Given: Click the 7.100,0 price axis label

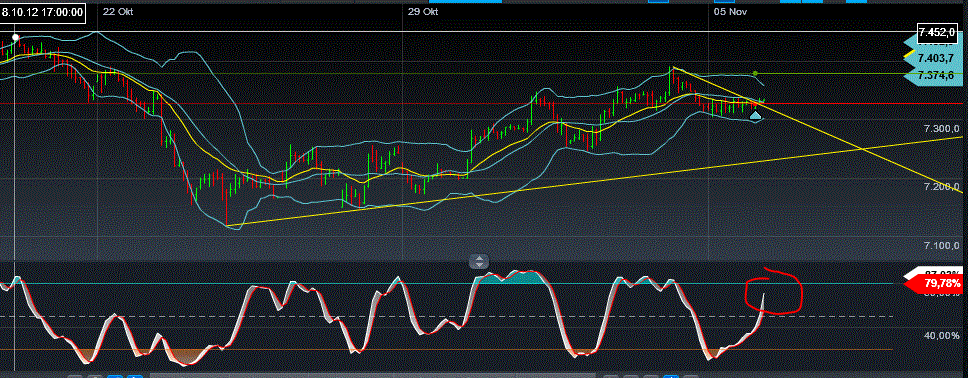Looking at the screenshot, I should pyautogui.click(x=941, y=246).
